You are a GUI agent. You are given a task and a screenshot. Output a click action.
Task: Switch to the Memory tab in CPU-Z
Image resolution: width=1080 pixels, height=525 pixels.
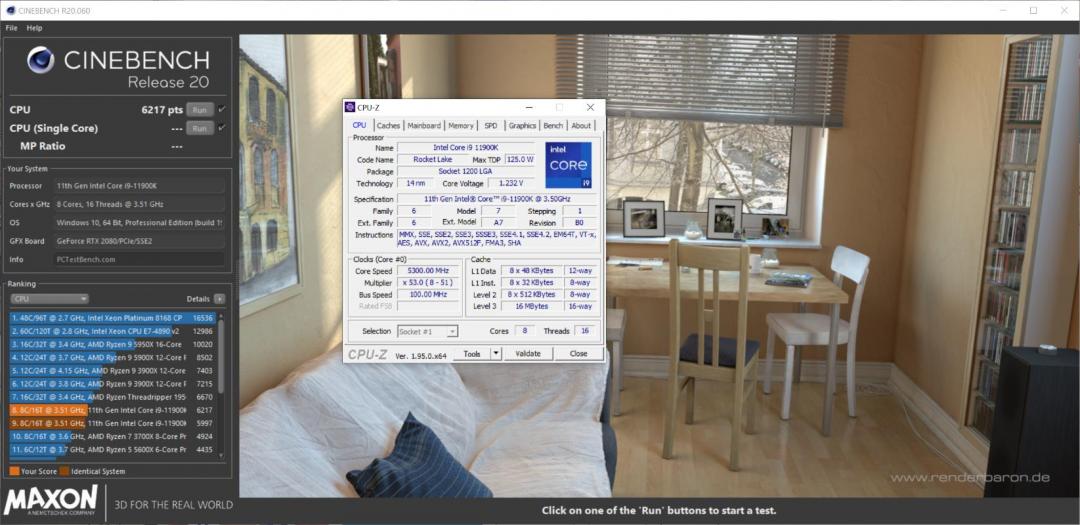(x=461, y=125)
